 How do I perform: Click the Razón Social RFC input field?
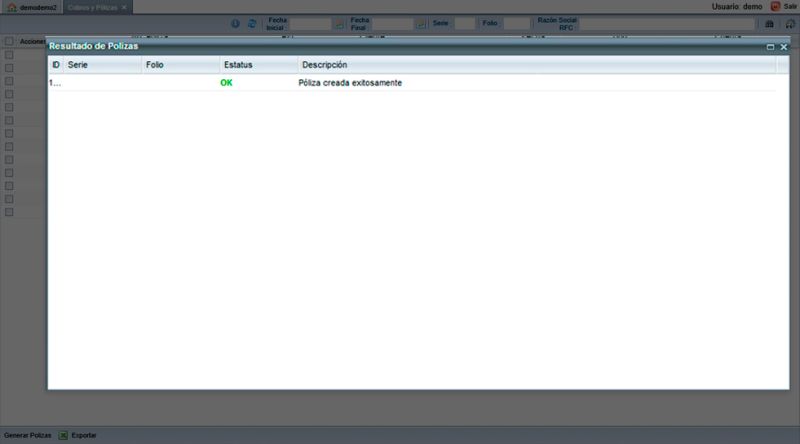coord(666,24)
